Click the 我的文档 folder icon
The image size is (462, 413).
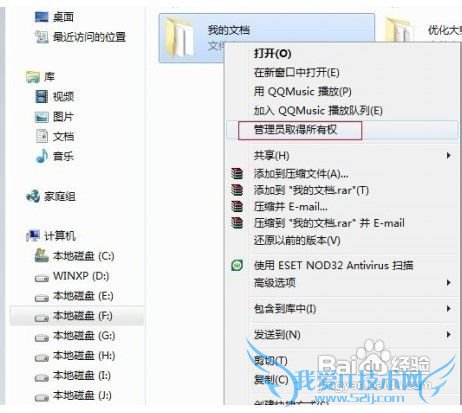click(x=180, y=38)
